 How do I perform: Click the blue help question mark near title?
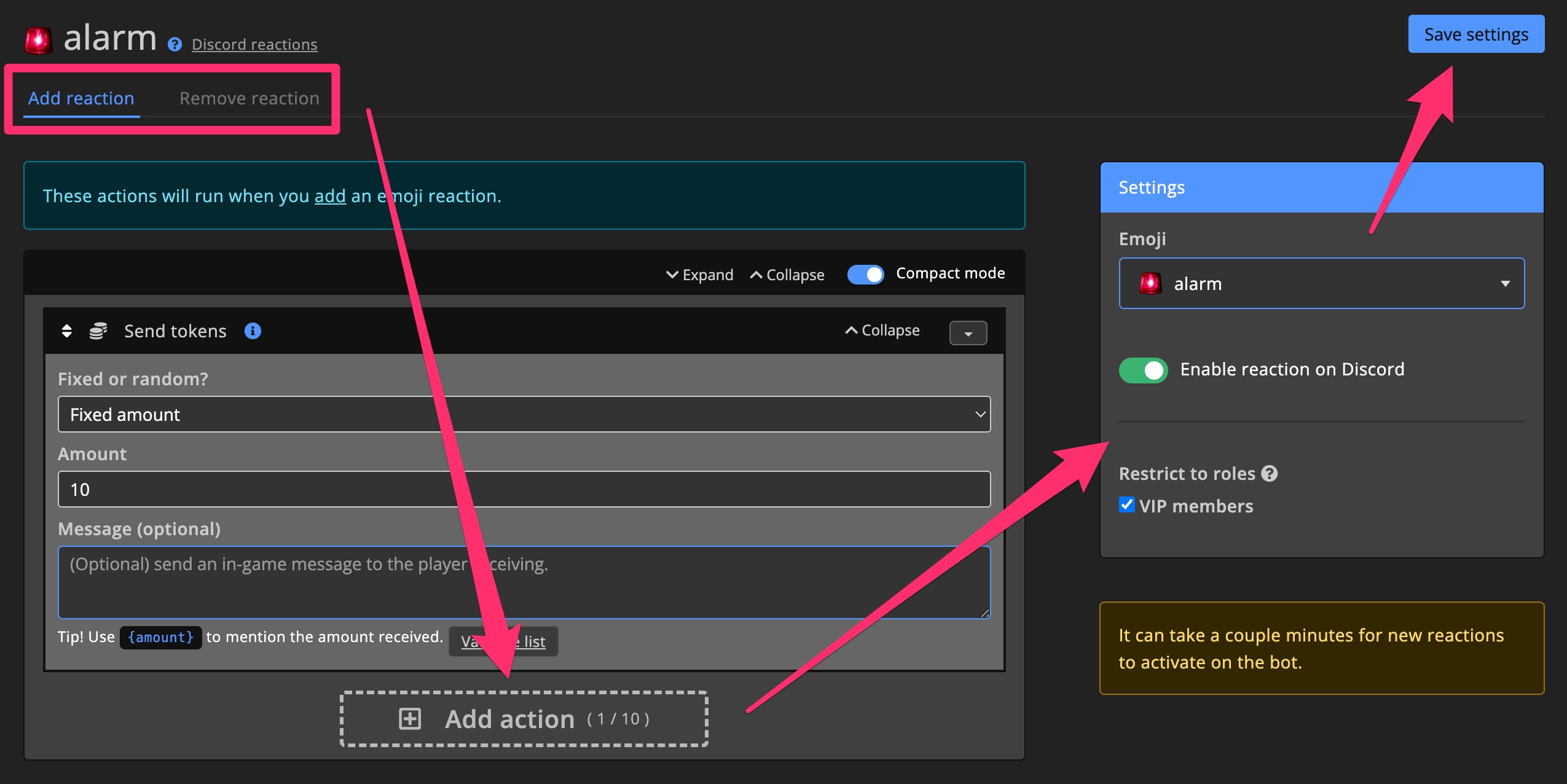[175, 44]
